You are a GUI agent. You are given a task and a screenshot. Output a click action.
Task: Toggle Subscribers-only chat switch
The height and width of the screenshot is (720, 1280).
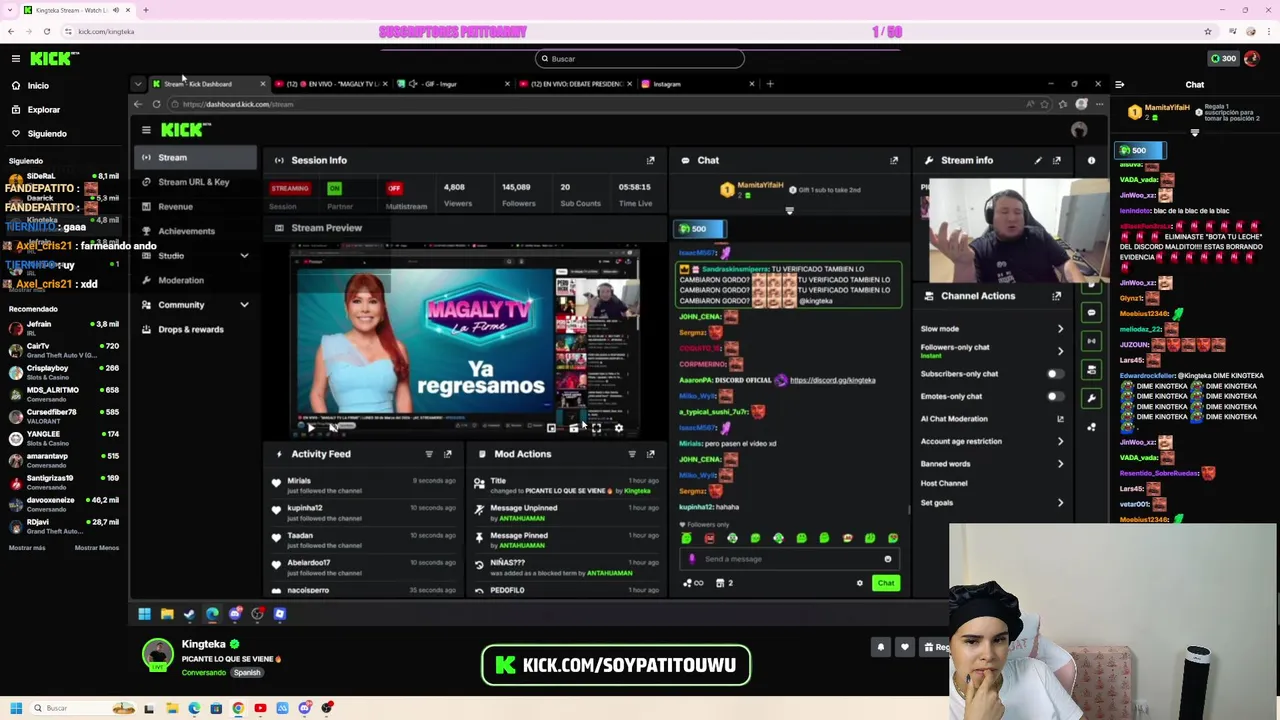pos(1054,374)
